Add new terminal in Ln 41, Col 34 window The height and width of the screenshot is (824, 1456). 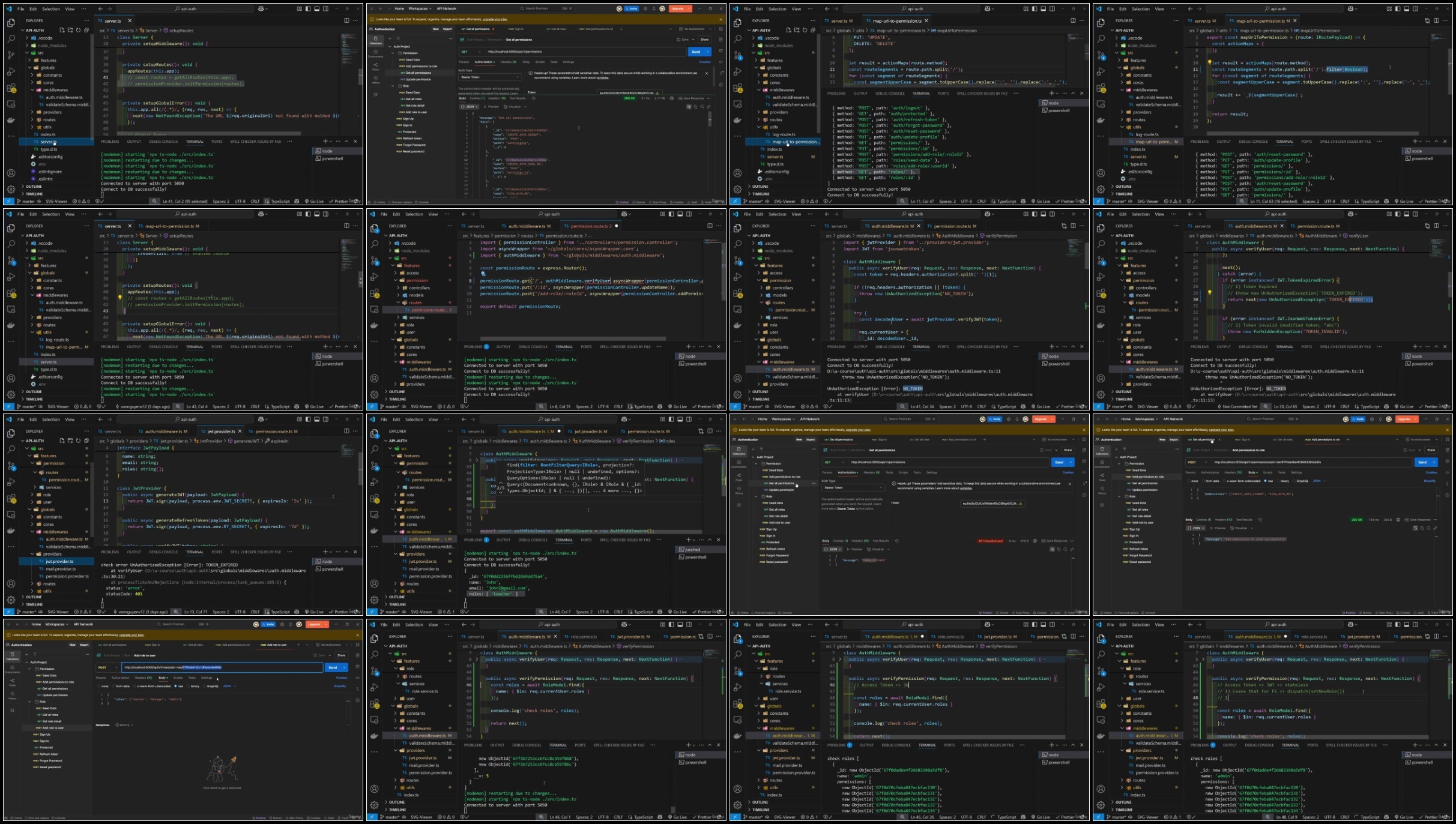[x=1052, y=346]
